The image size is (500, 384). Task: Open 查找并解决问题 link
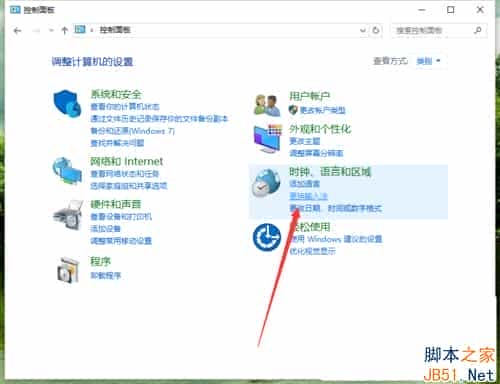(117, 143)
